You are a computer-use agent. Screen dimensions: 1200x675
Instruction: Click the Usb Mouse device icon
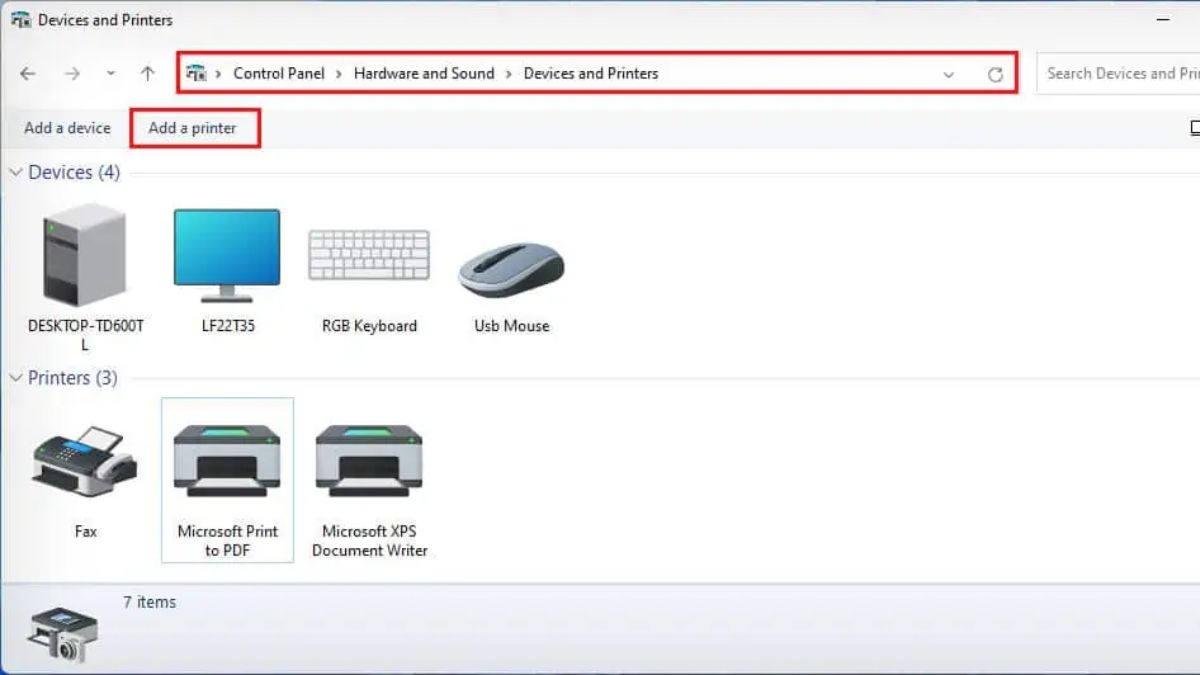(x=511, y=268)
